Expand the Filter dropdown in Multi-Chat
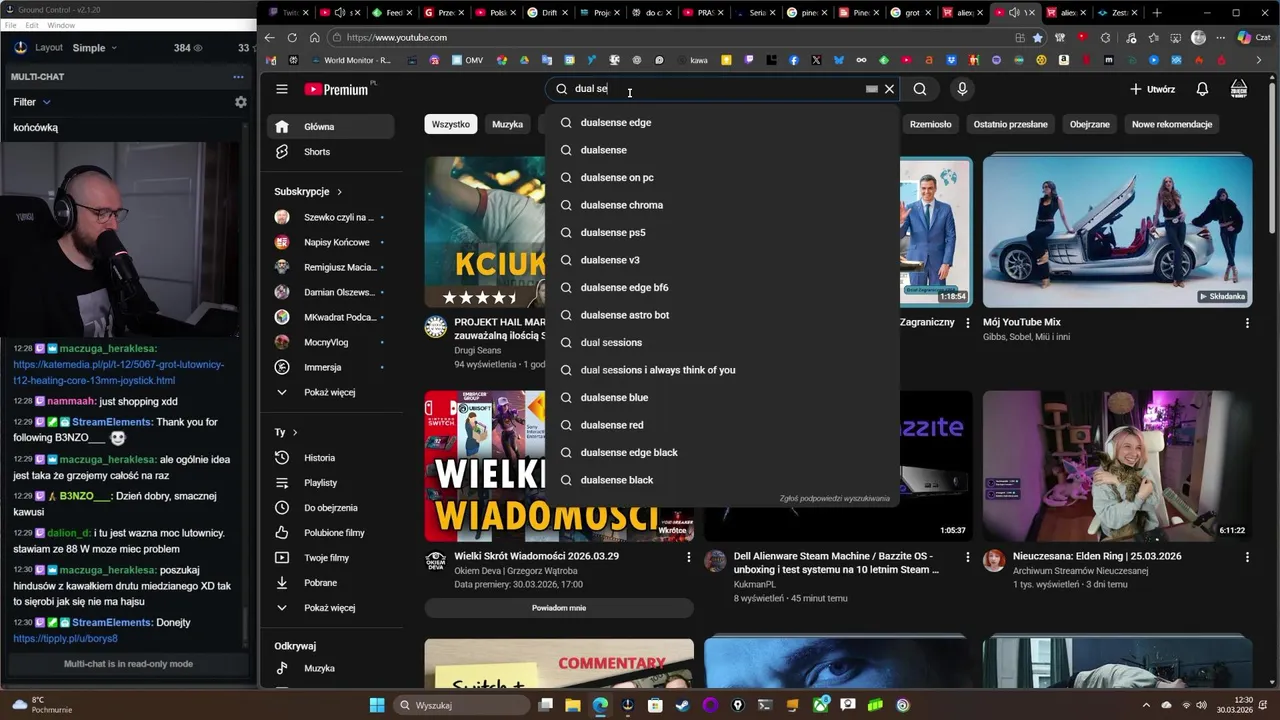Image resolution: width=1280 pixels, height=720 pixels. pyautogui.click(x=32, y=102)
